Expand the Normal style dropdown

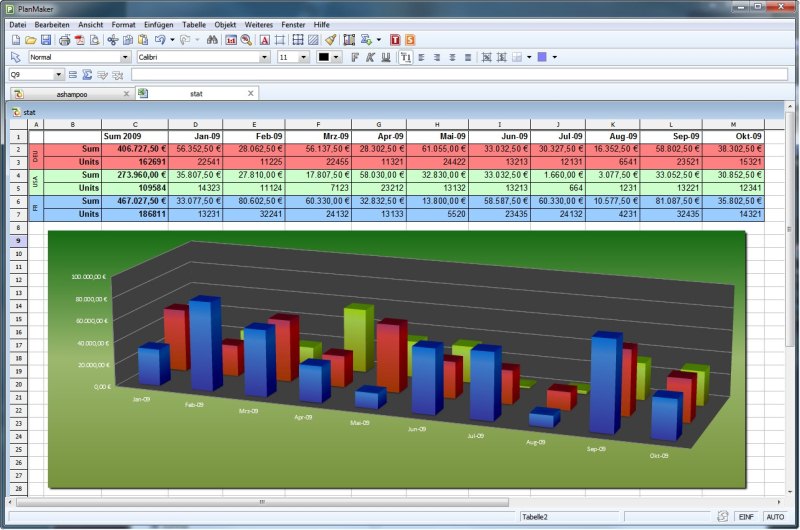125,58
